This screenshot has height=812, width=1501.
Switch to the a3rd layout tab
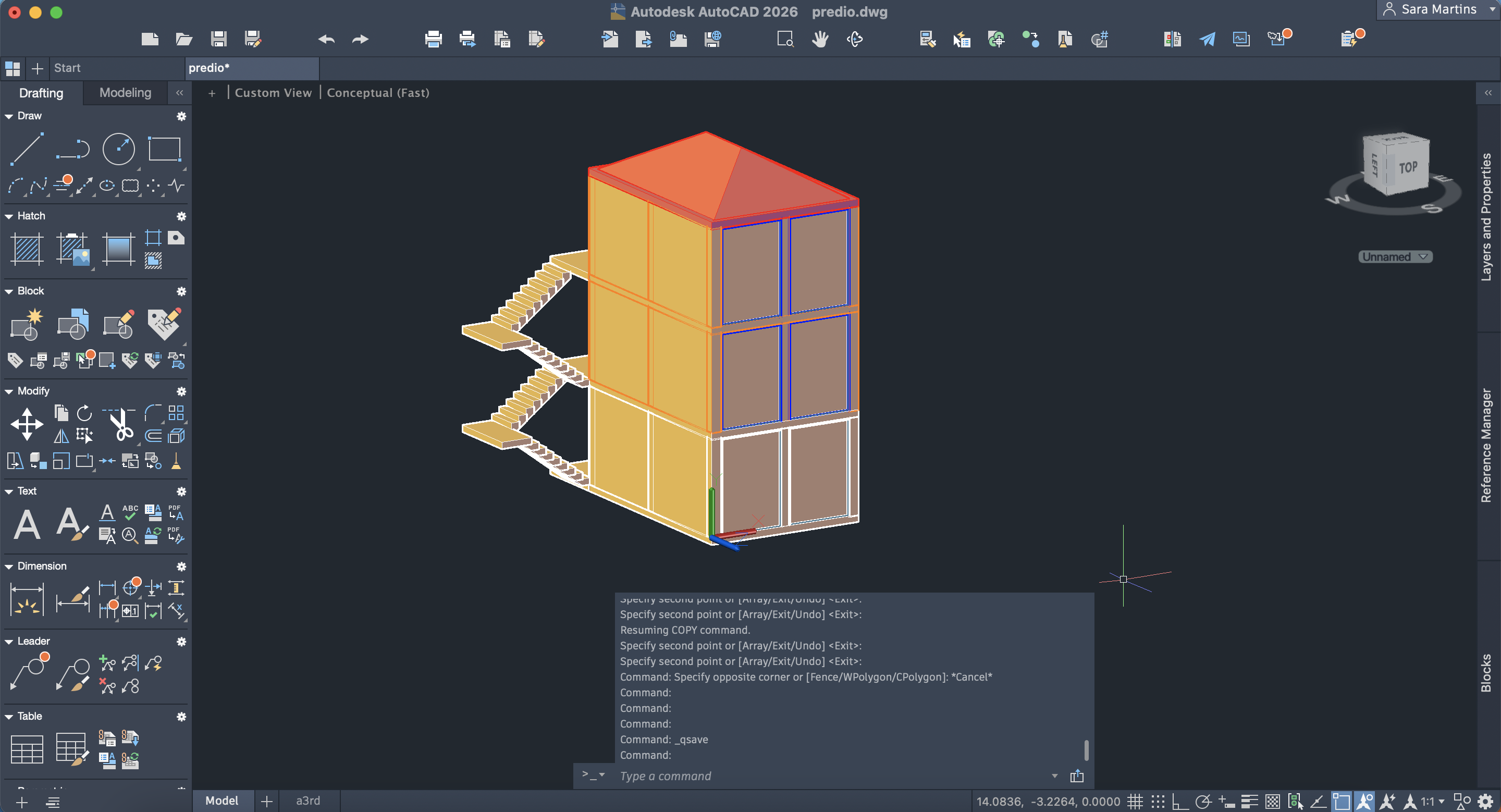pyautogui.click(x=307, y=801)
